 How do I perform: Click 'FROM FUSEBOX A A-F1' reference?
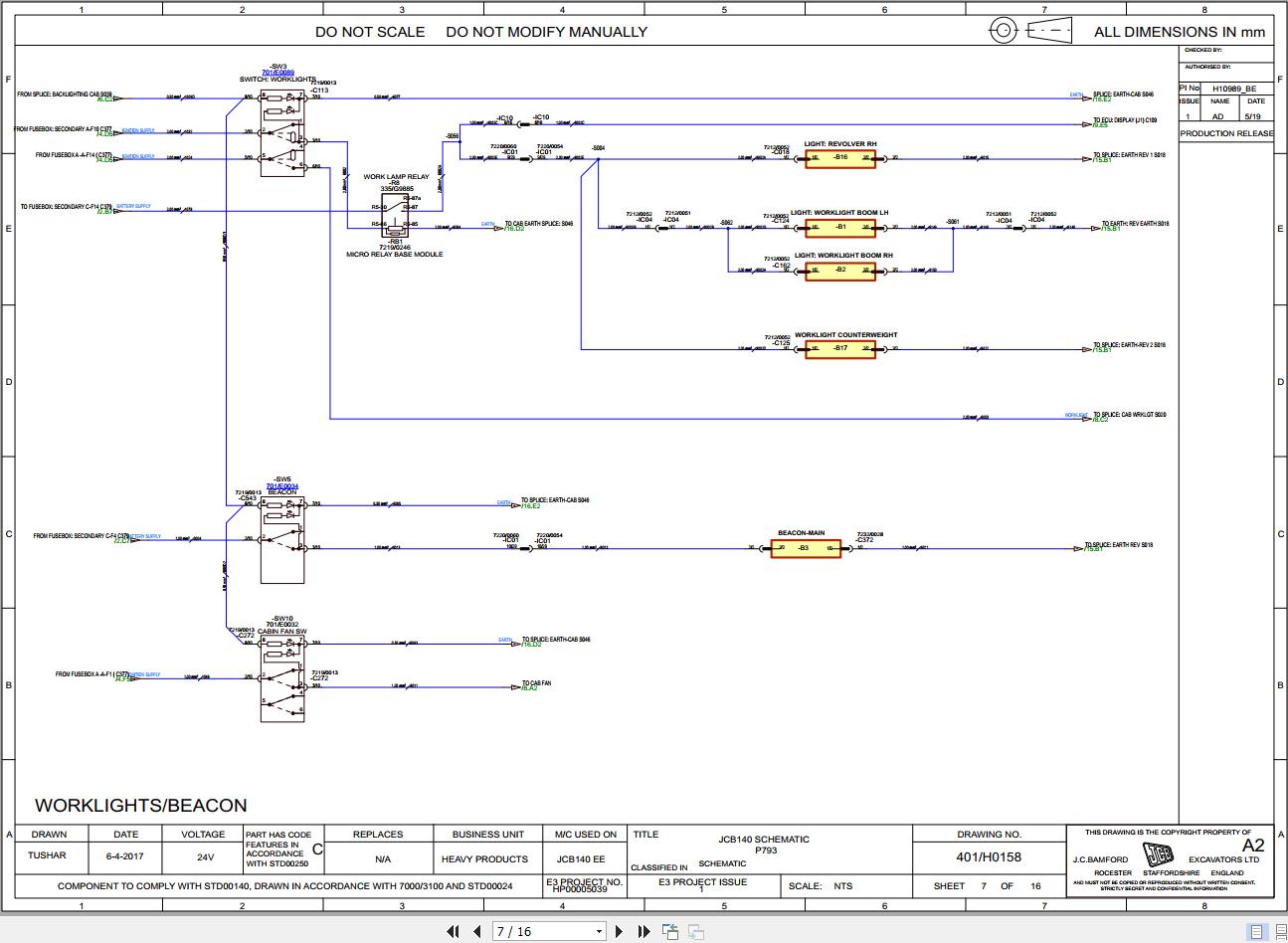[x=92, y=674]
